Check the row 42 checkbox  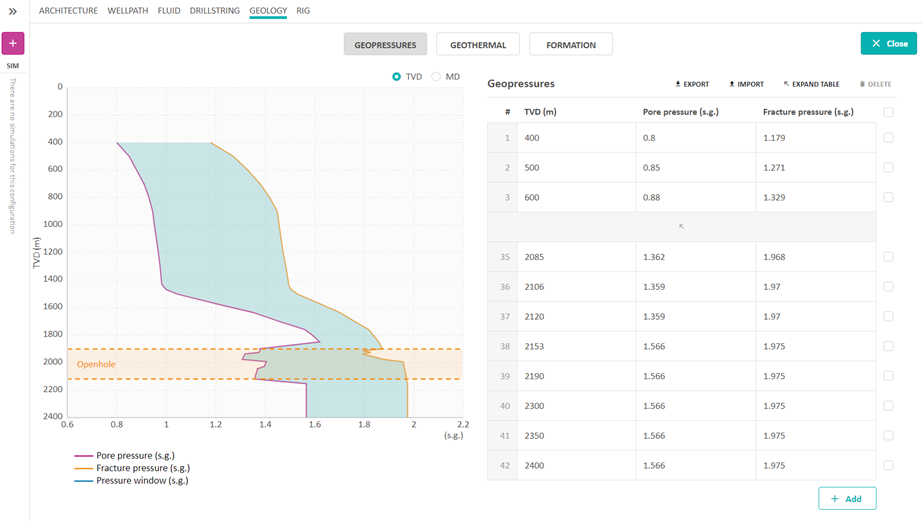(888, 466)
